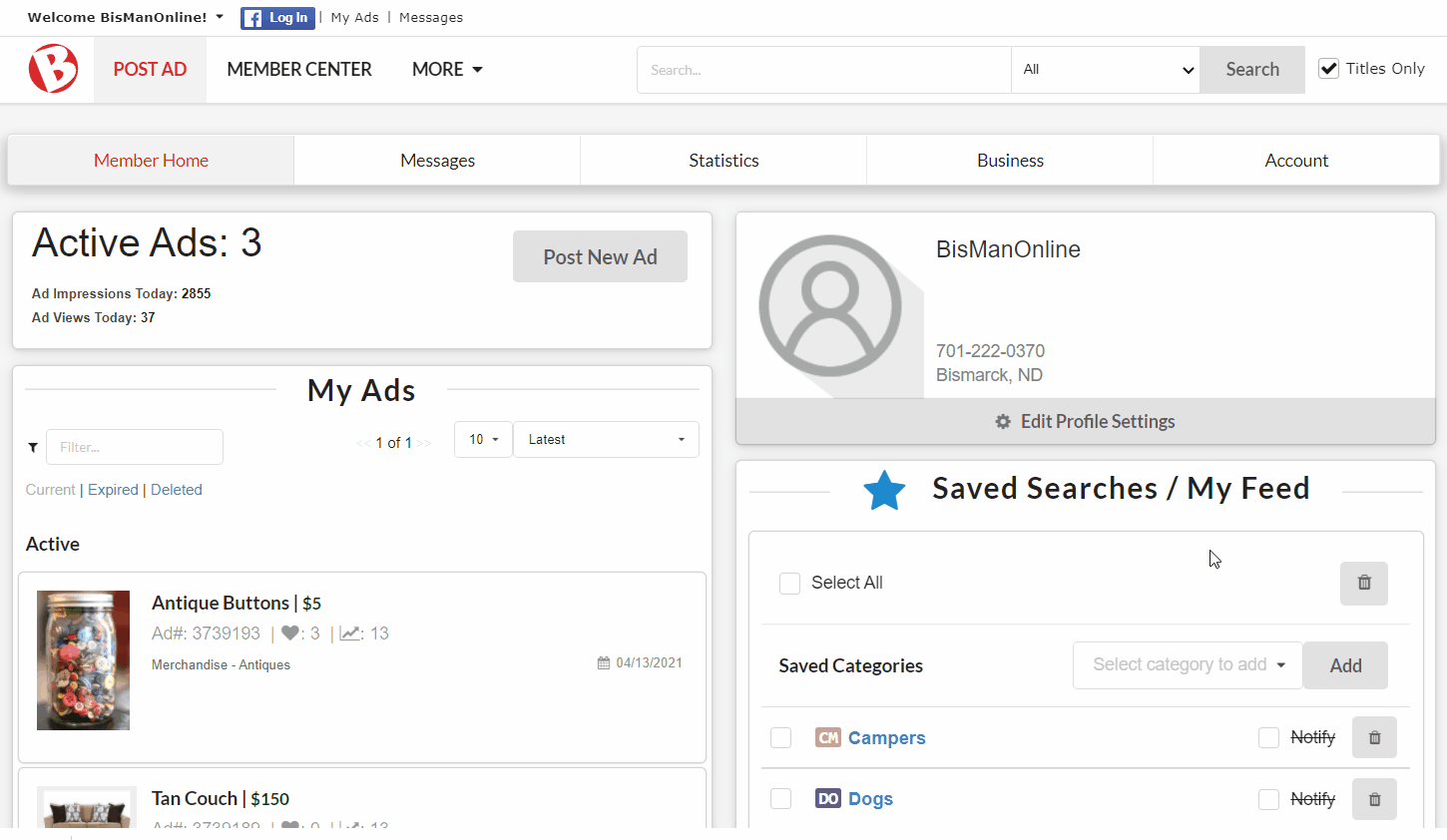Open the Welcome BisManOnline account dropdown
The height and width of the screenshot is (840, 1447).
click(126, 17)
